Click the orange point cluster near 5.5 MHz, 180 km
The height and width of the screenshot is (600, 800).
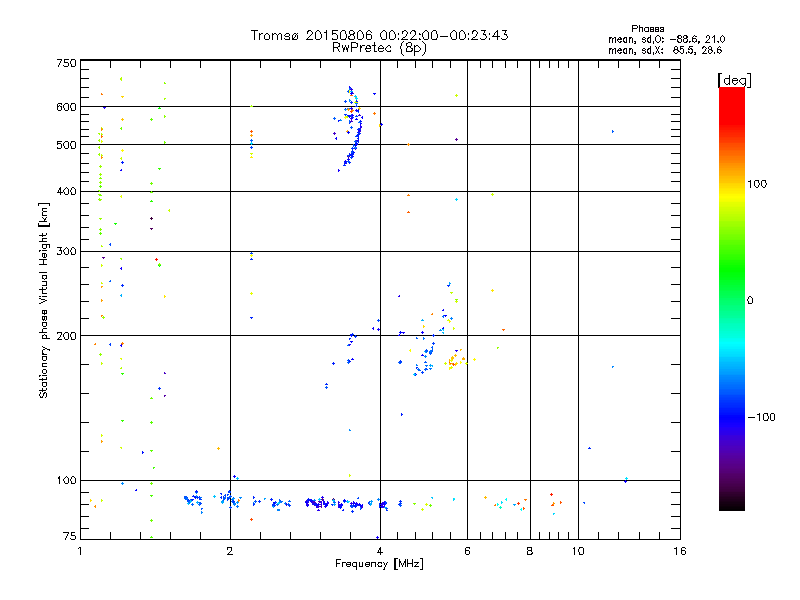pos(454,360)
